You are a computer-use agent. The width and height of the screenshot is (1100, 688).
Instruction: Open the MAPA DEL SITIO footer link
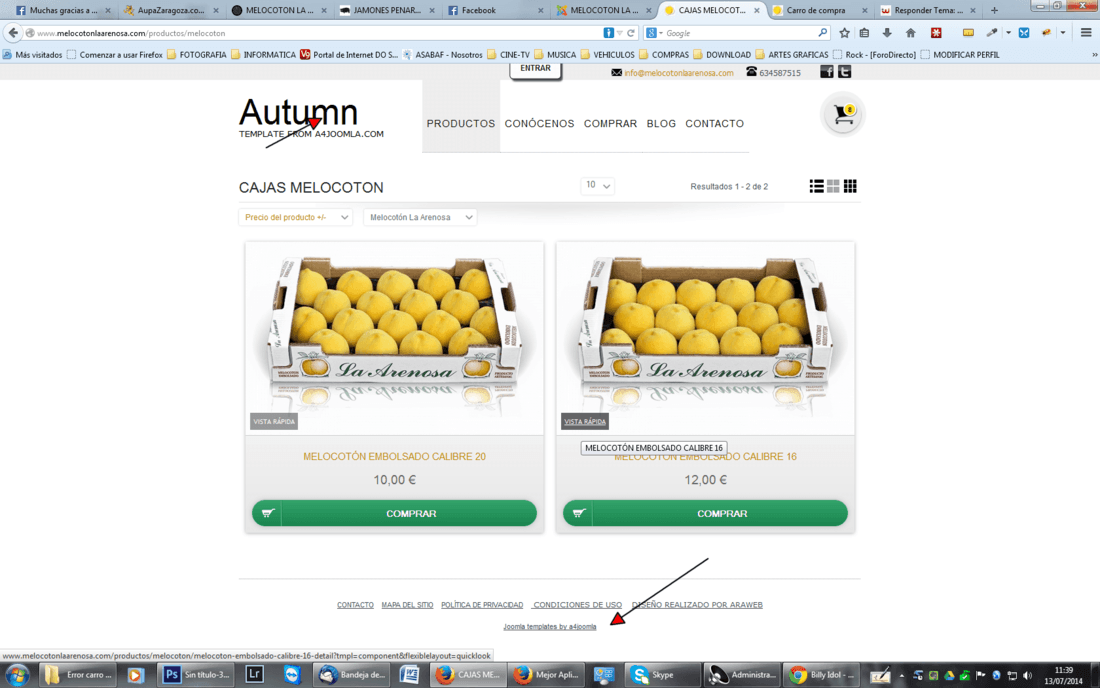click(407, 605)
